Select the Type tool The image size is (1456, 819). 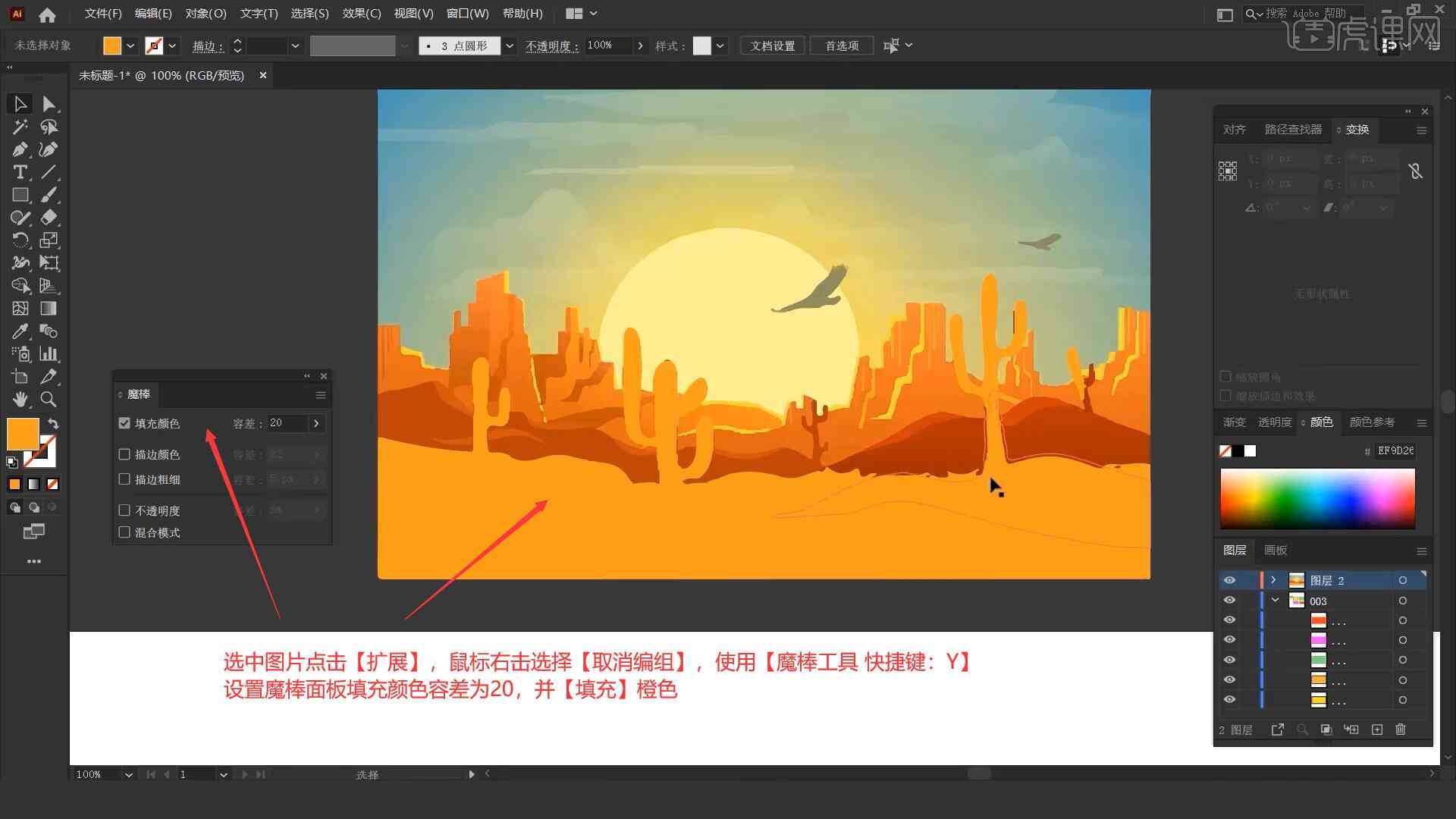(19, 172)
